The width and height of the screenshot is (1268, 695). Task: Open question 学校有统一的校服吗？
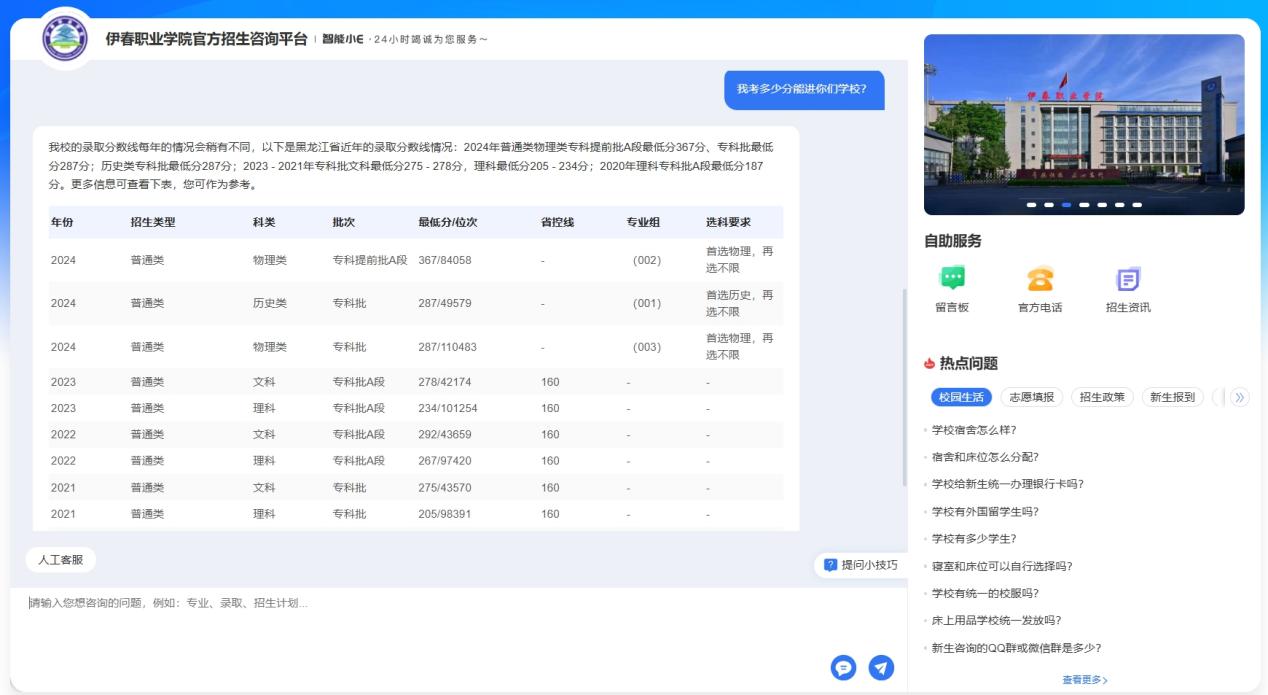(985, 593)
